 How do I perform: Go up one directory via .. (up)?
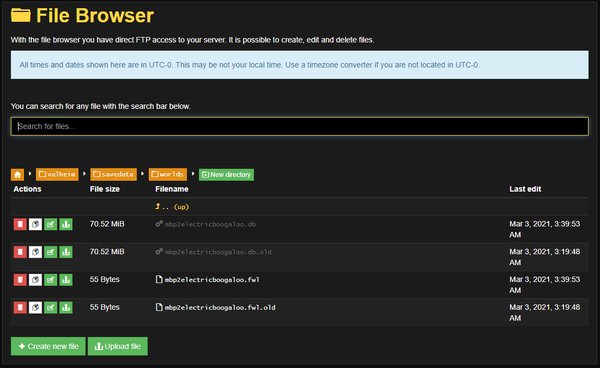point(172,207)
